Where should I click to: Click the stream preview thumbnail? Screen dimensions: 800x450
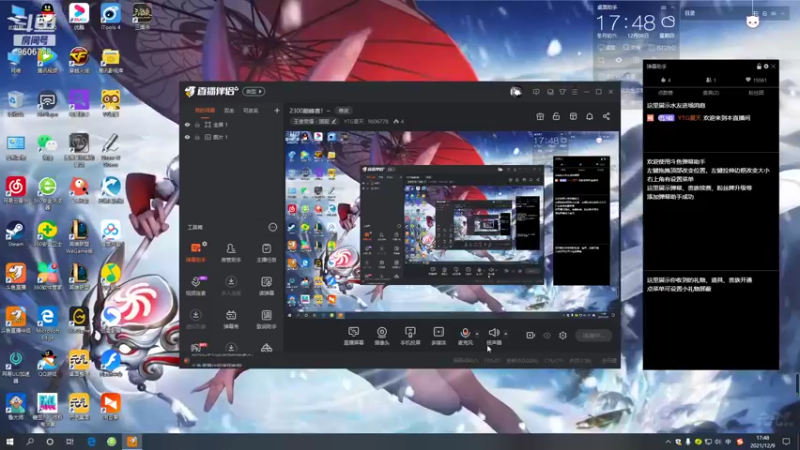coord(452,226)
